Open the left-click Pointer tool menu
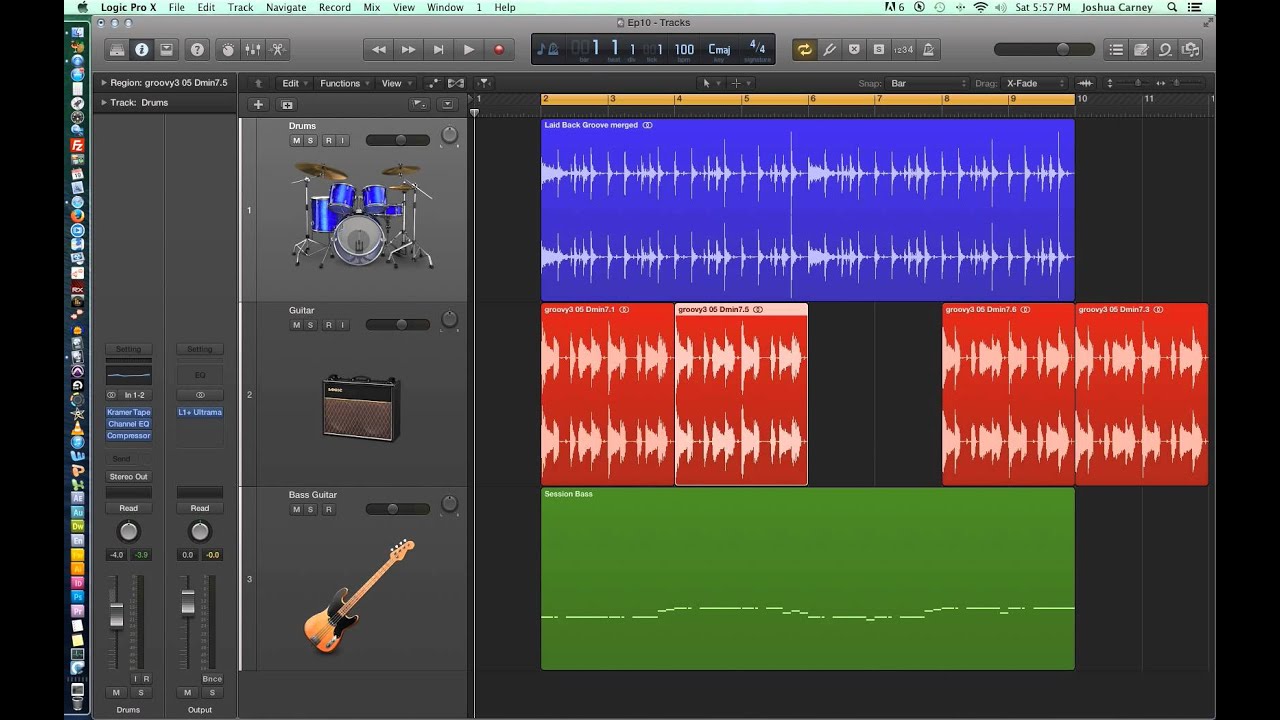The image size is (1280, 720). [710, 83]
